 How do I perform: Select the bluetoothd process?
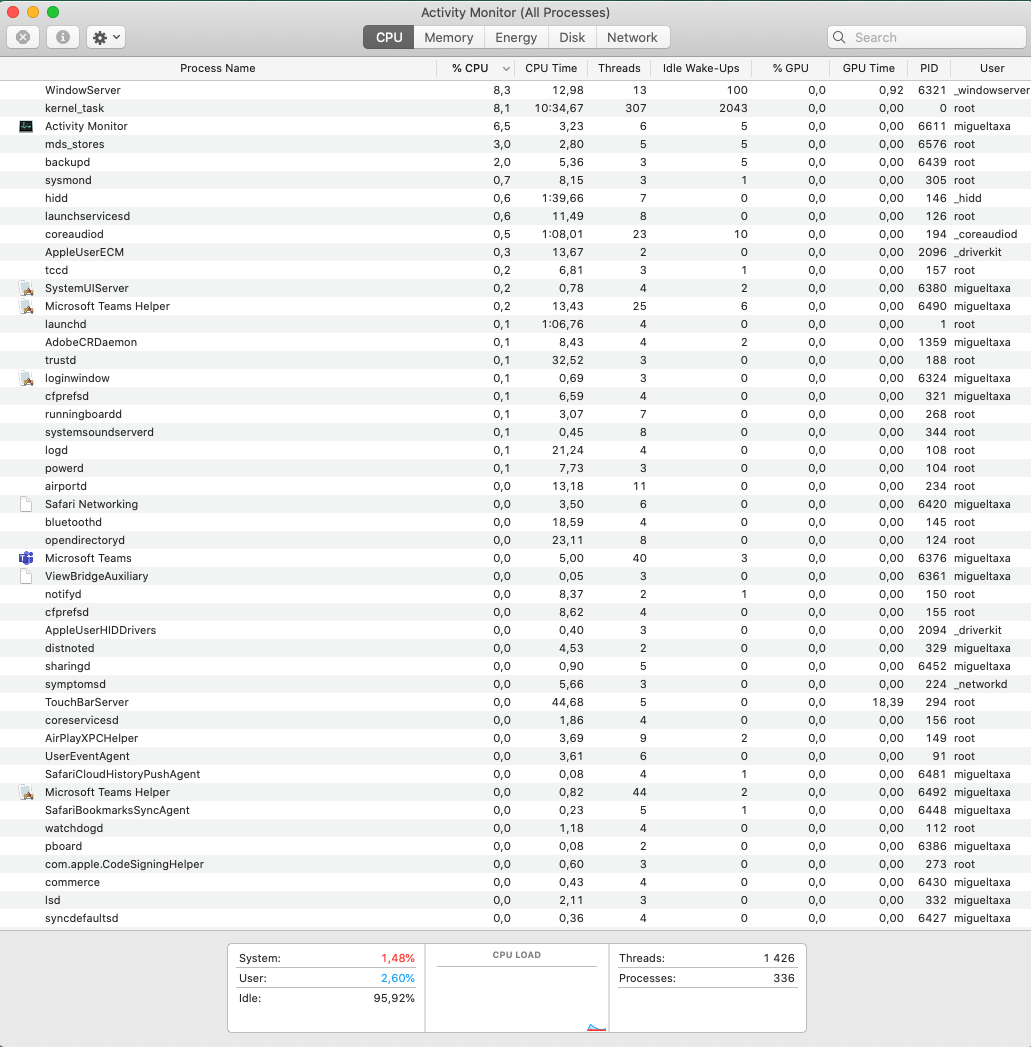516,523
